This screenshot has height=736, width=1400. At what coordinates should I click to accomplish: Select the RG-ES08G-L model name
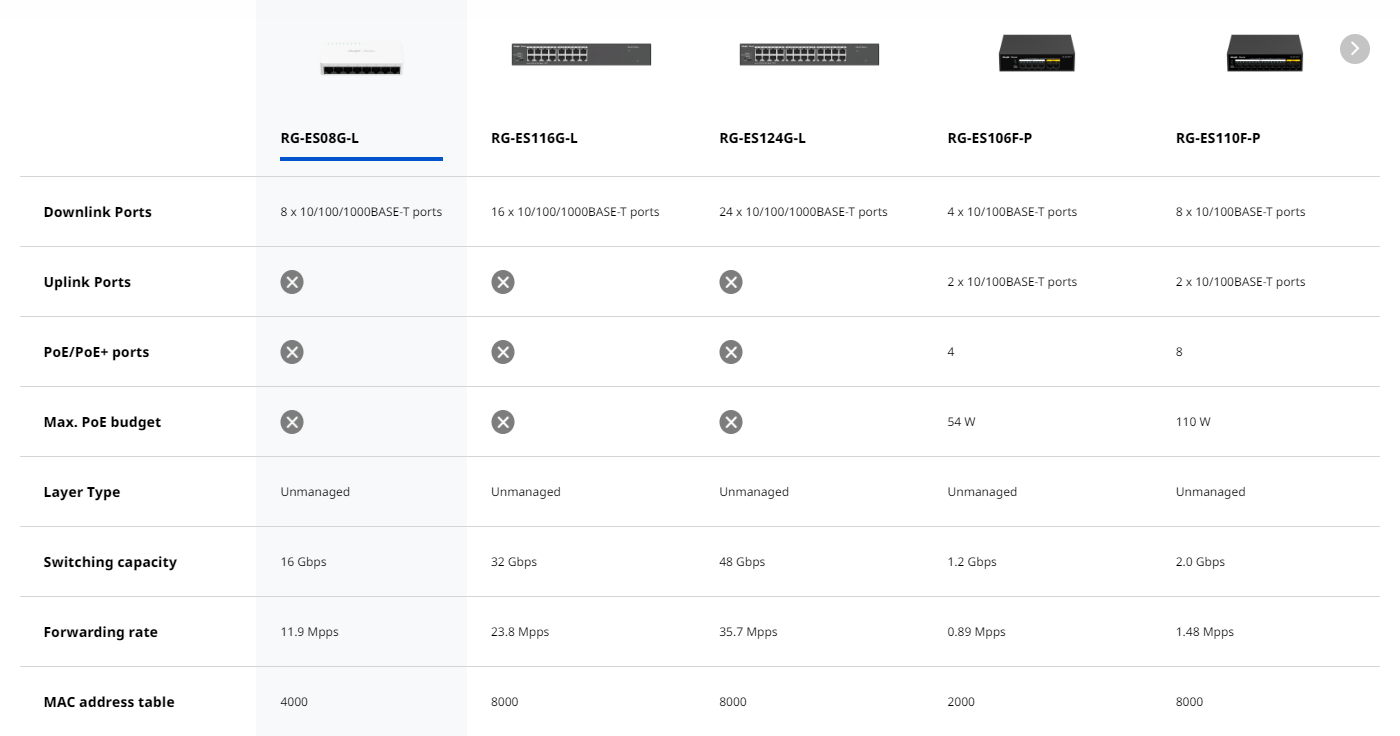pos(319,138)
